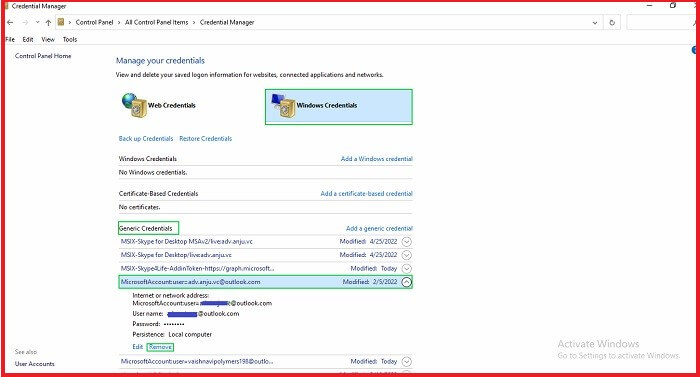Go back with the Back arrow
The width and height of the screenshot is (700, 377).
(x=10, y=22)
